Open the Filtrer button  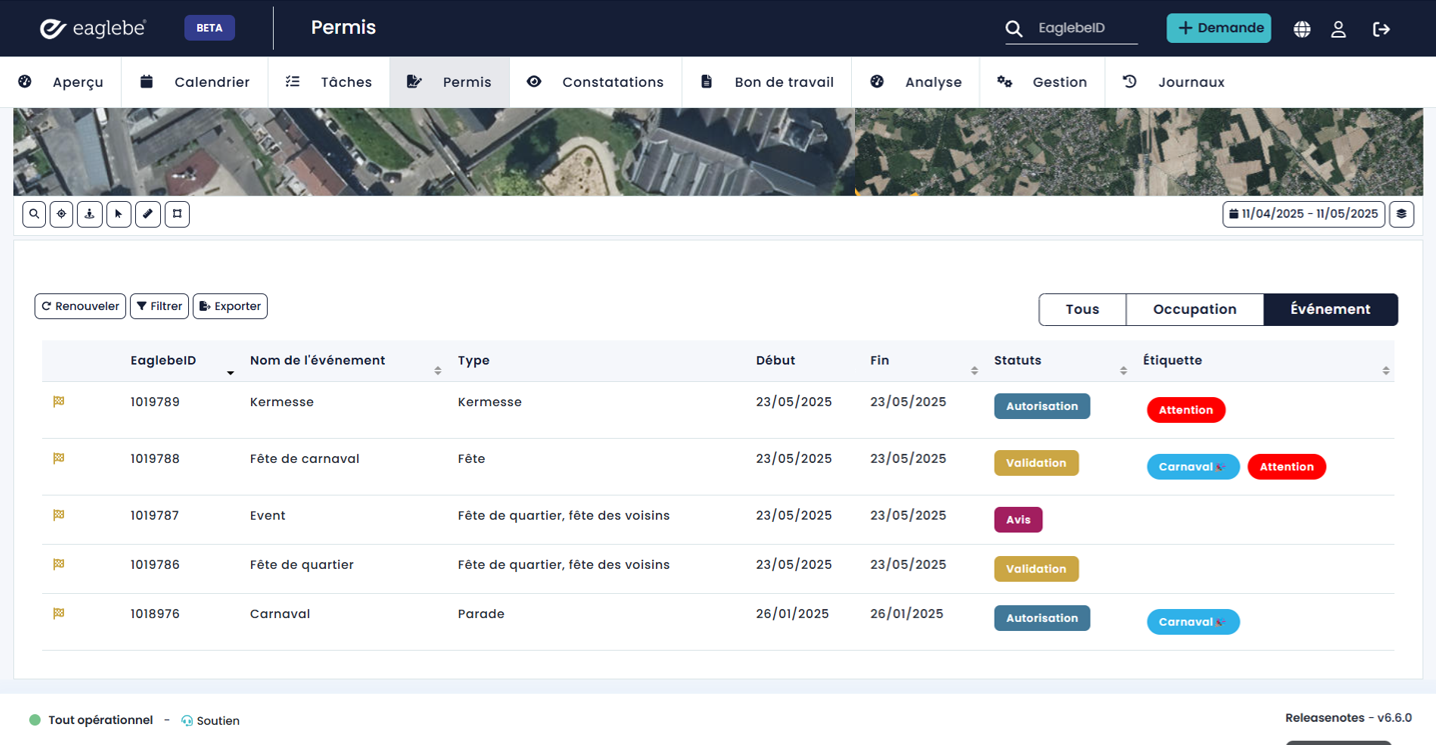tap(159, 306)
